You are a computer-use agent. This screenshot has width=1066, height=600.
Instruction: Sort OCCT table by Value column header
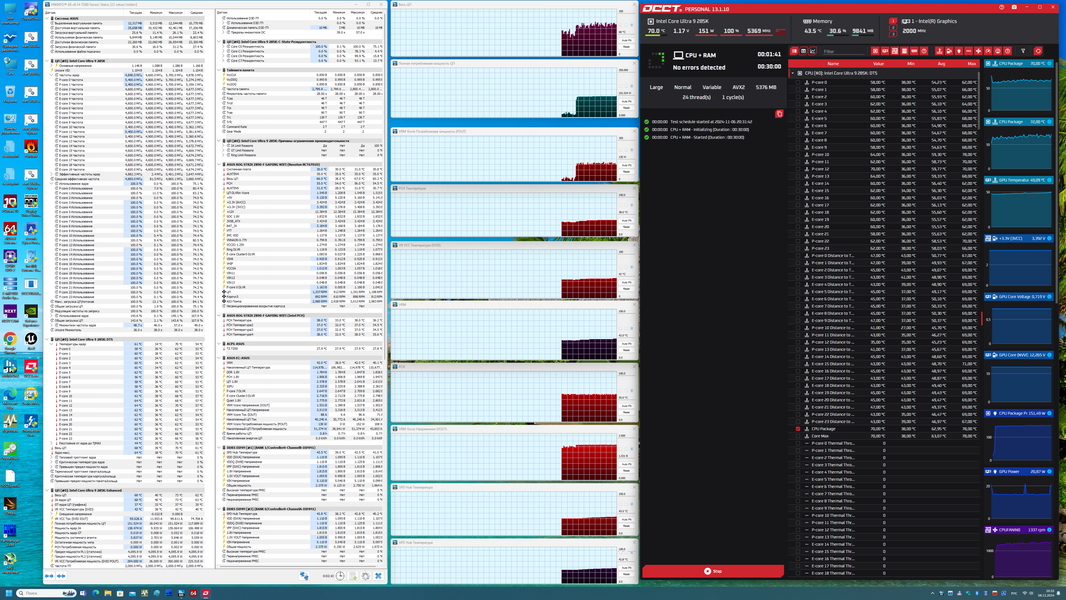pos(878,63)
